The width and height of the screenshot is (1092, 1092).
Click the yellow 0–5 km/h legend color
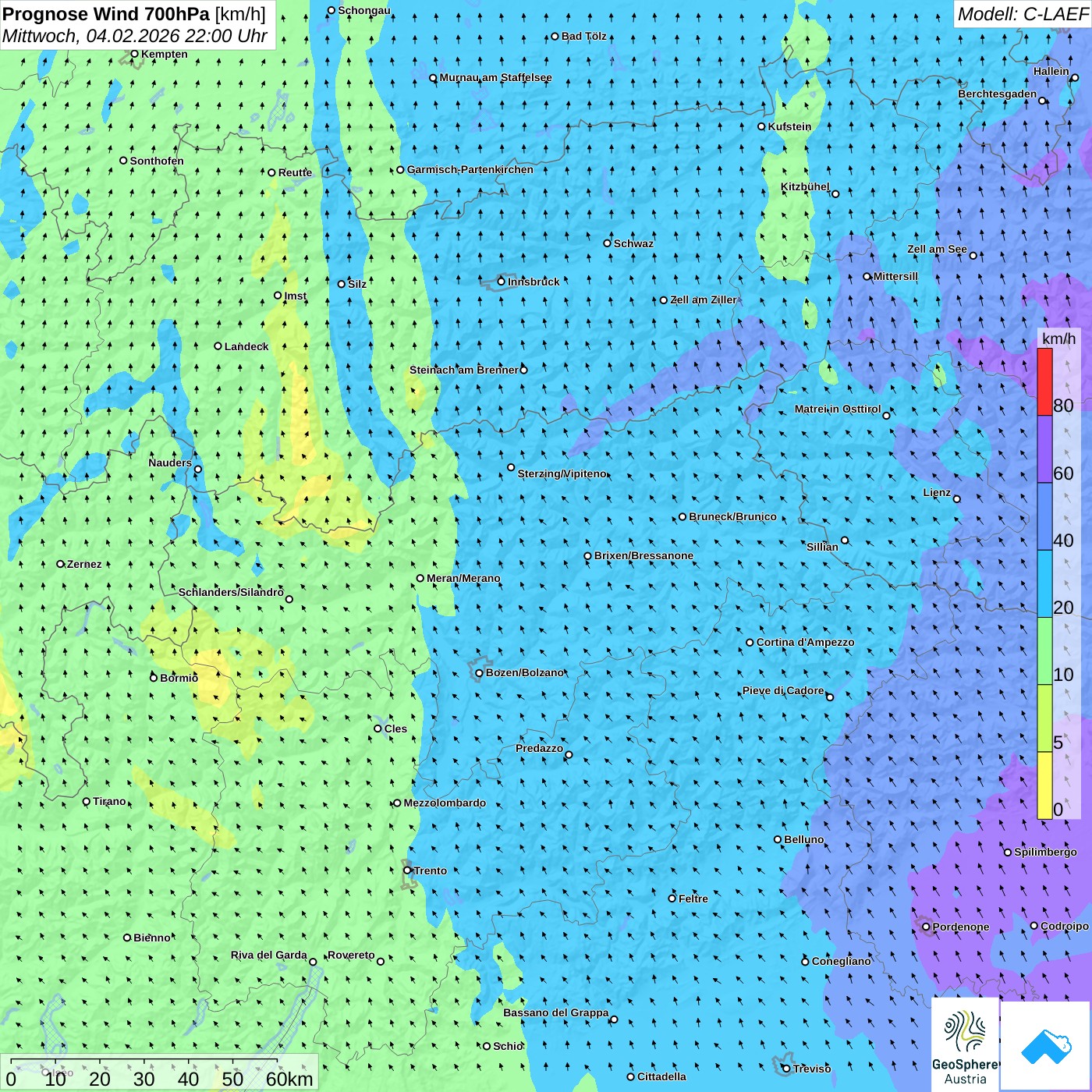tap(1044, 785)
